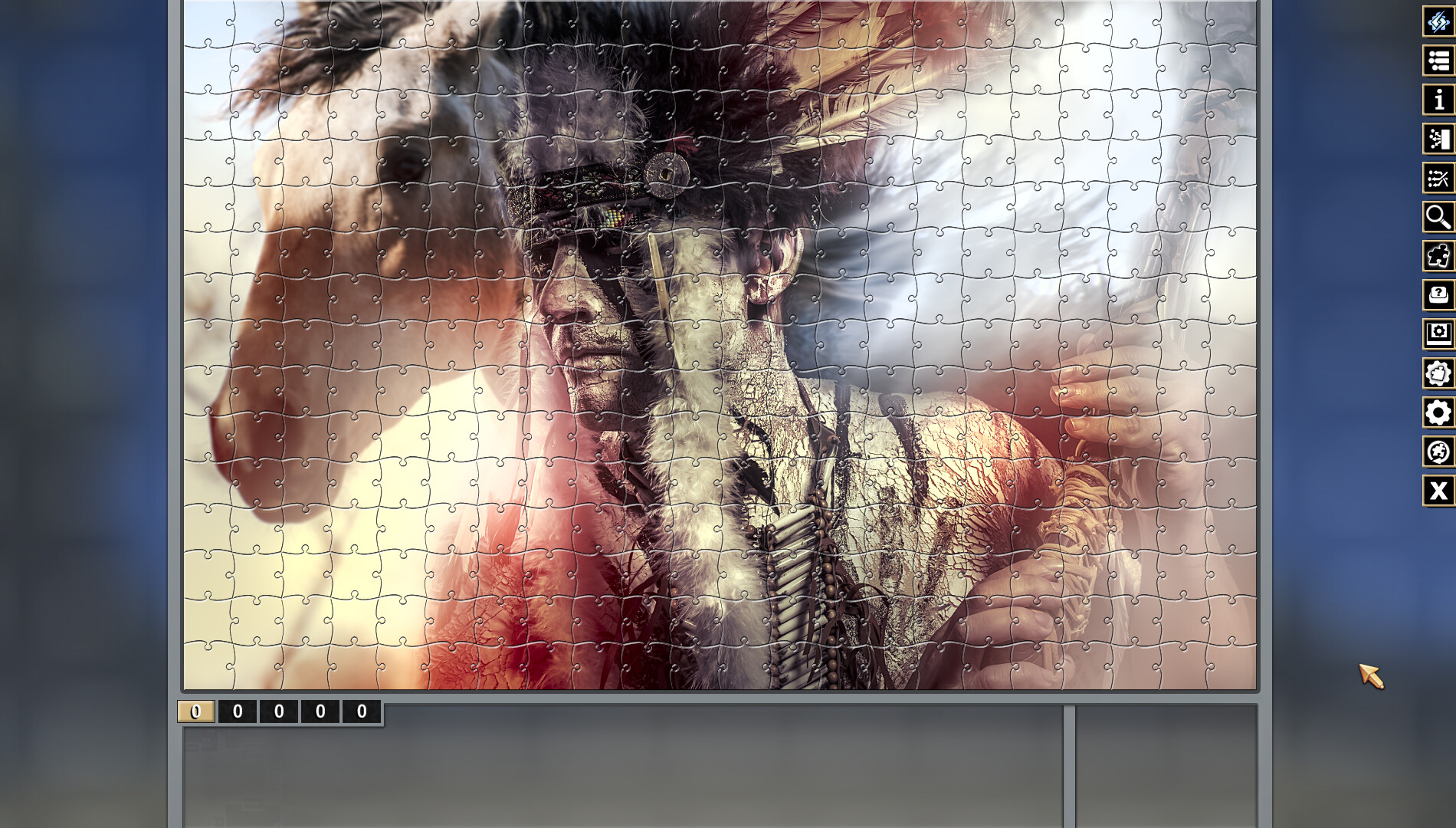
Task: Click the rightmost tray tab
Action: tap(360, 712)
